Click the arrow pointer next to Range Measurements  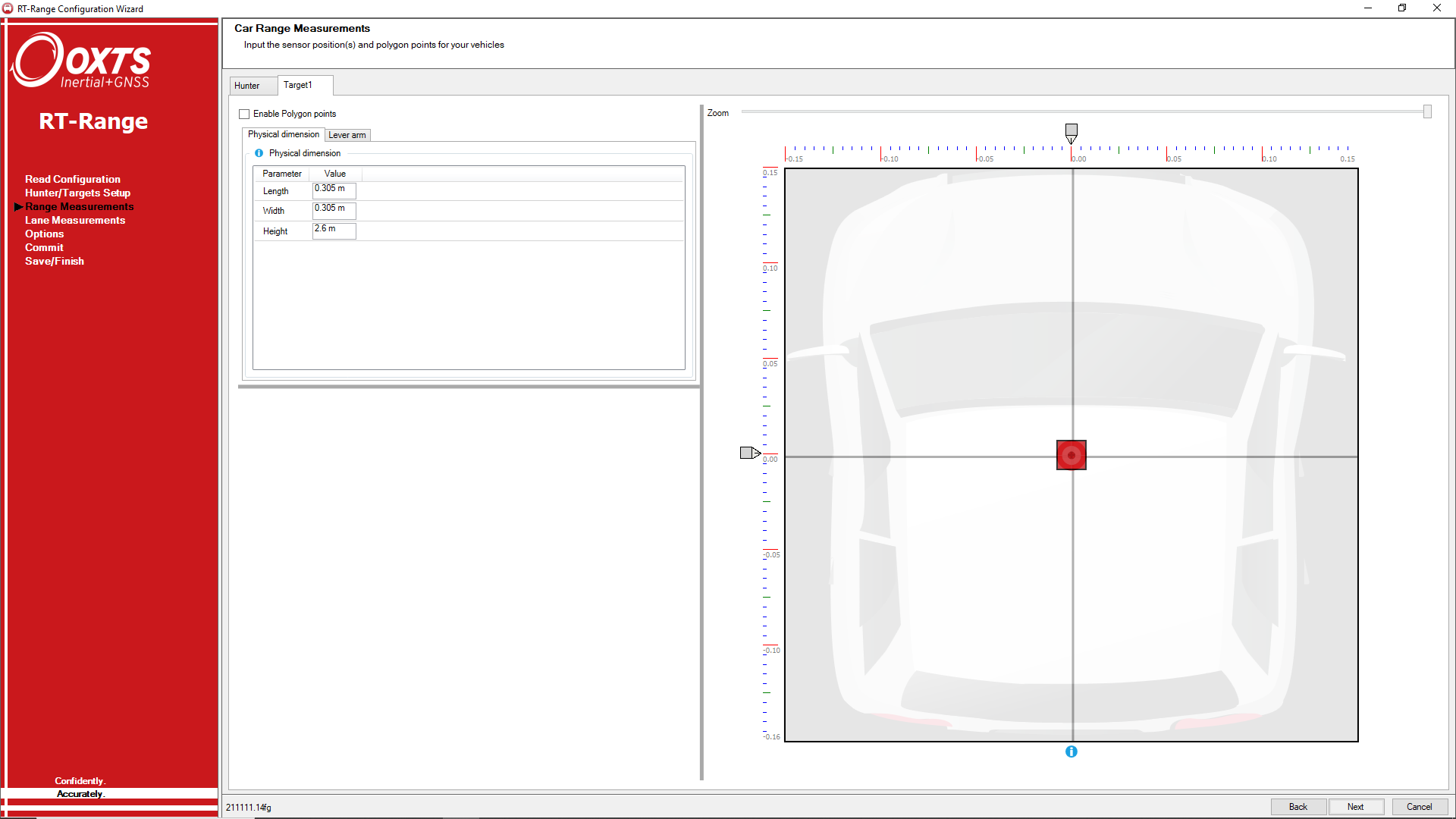coord(19,206)
